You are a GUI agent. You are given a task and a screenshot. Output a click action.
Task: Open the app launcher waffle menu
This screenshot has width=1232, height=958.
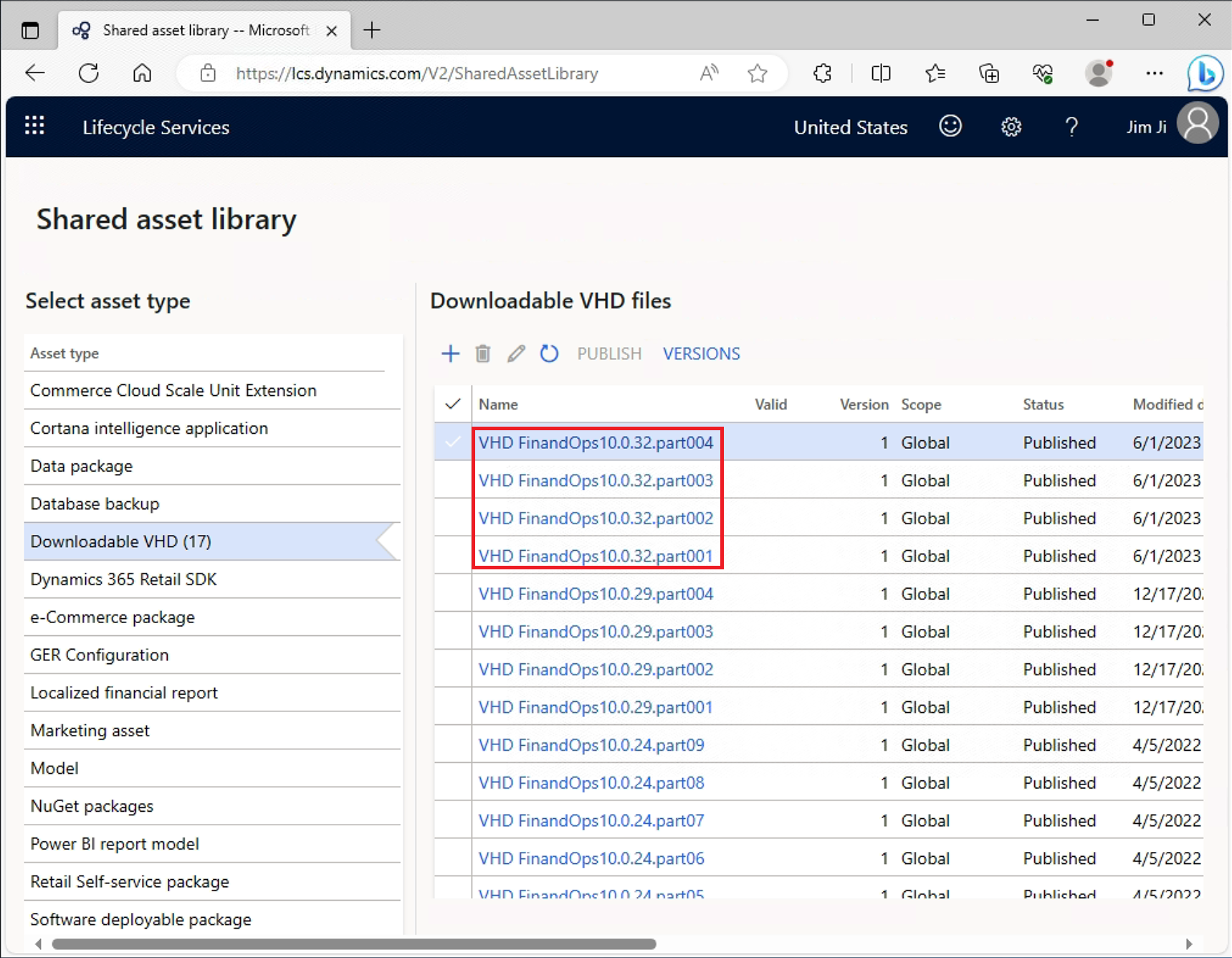point(34,126)
